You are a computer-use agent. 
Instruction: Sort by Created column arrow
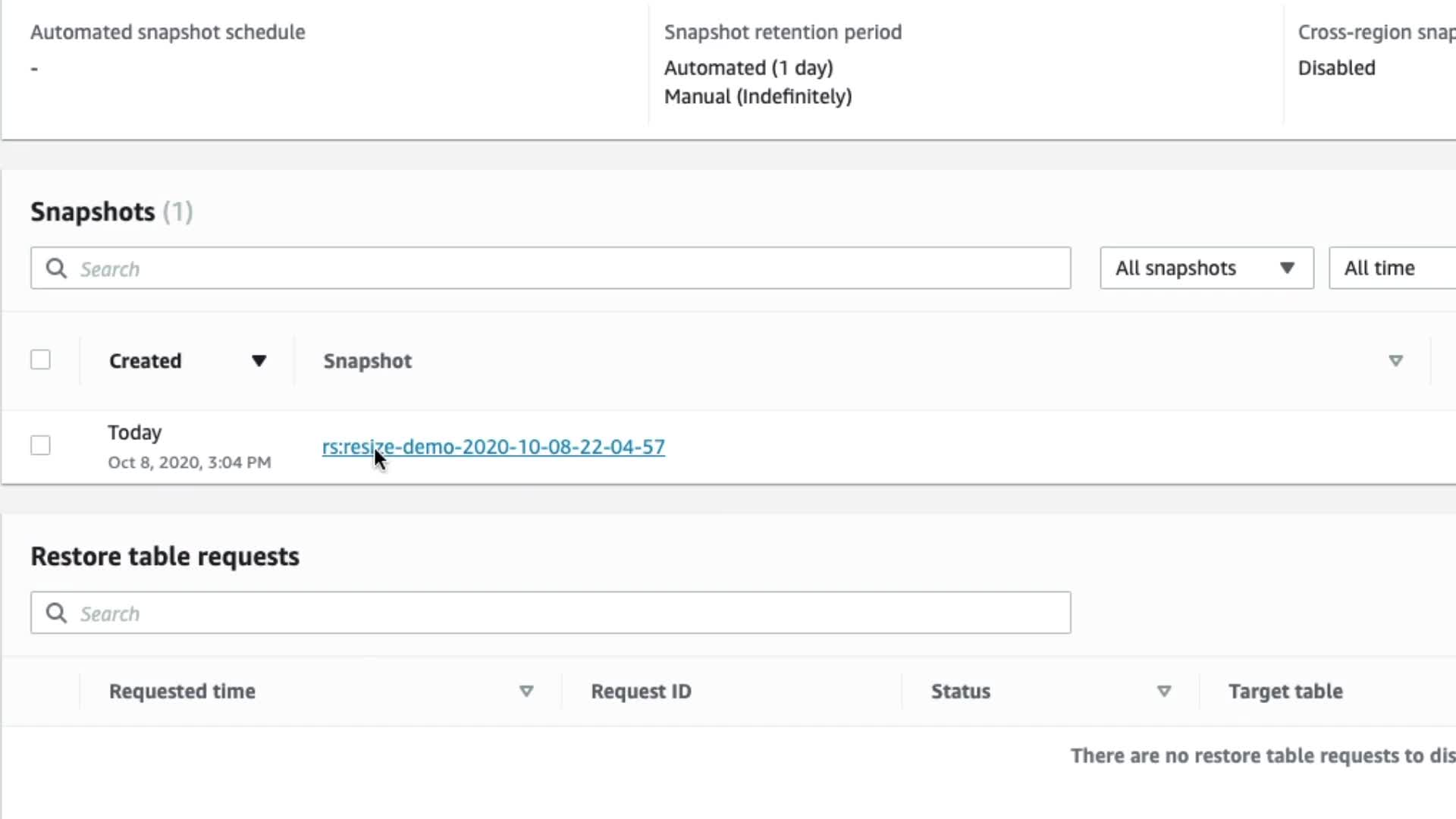pos(259,361)
